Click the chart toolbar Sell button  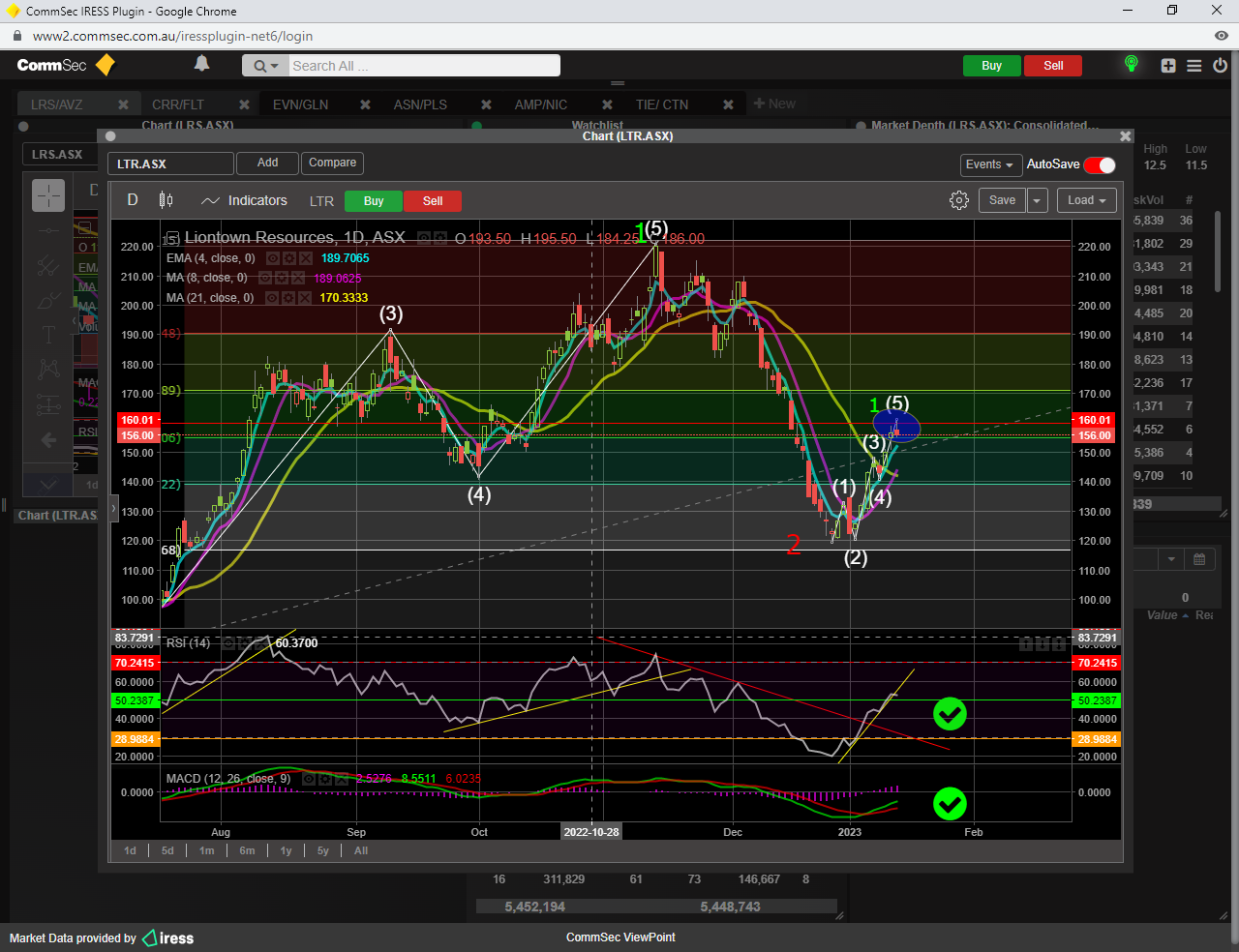[433, 201]
